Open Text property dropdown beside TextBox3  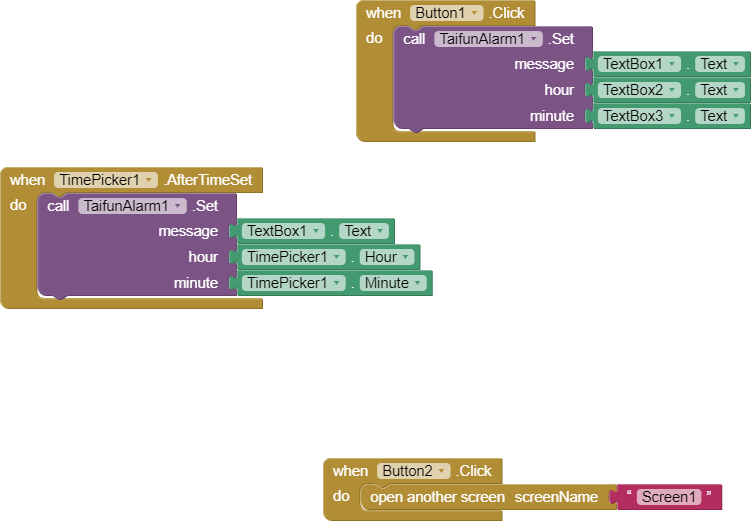[x=720, y=116]
